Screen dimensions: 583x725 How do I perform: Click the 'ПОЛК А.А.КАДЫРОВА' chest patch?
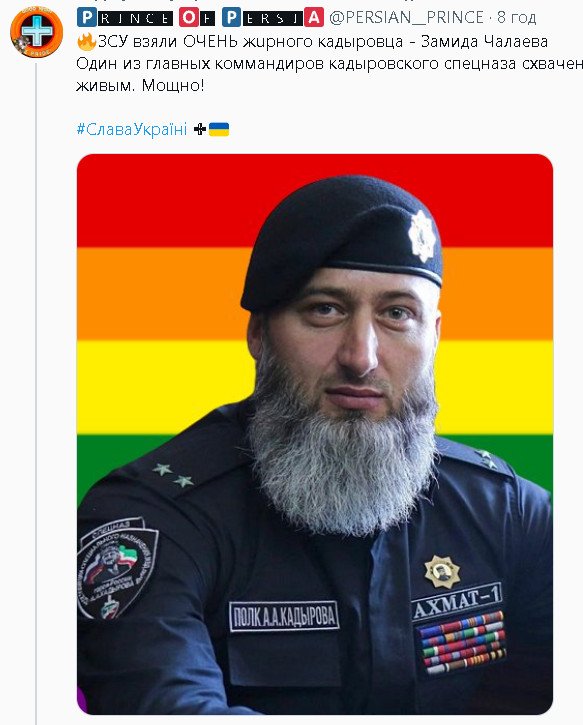coord(284,616)
